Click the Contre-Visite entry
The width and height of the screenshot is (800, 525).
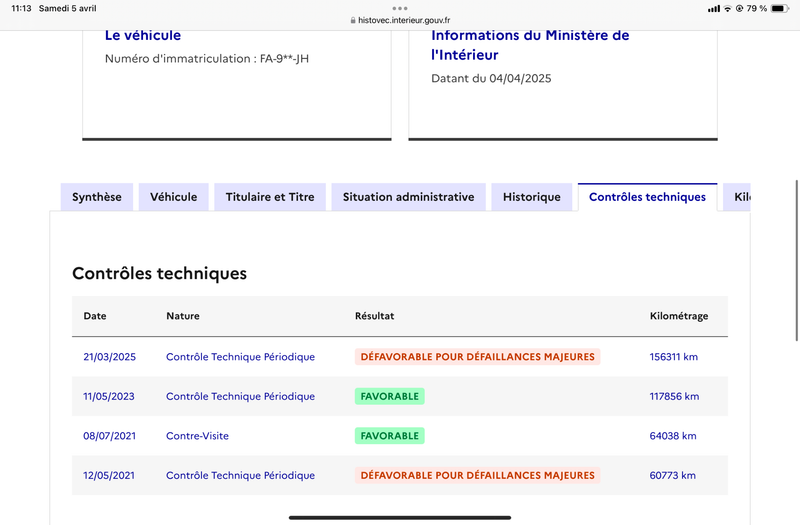197,436
